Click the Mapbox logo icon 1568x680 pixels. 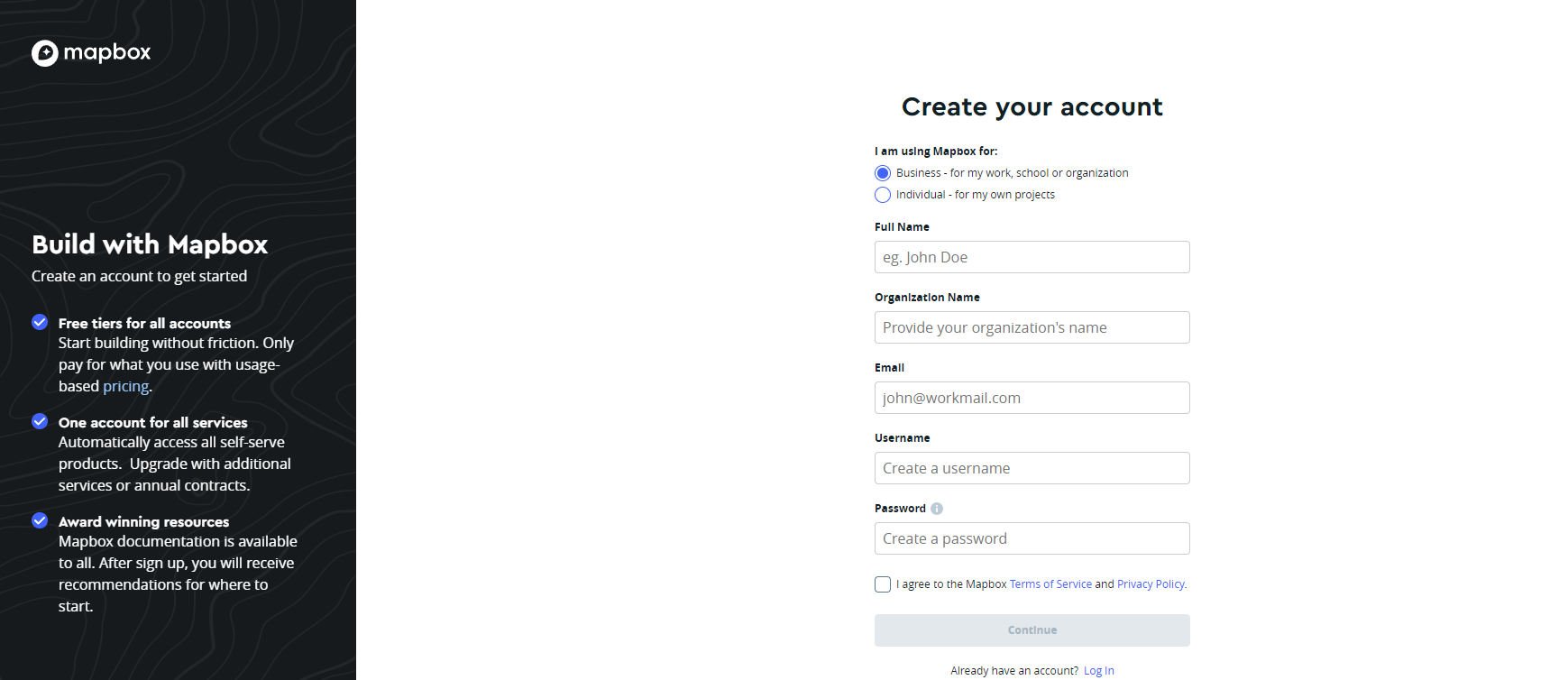[x=45, y=53]
